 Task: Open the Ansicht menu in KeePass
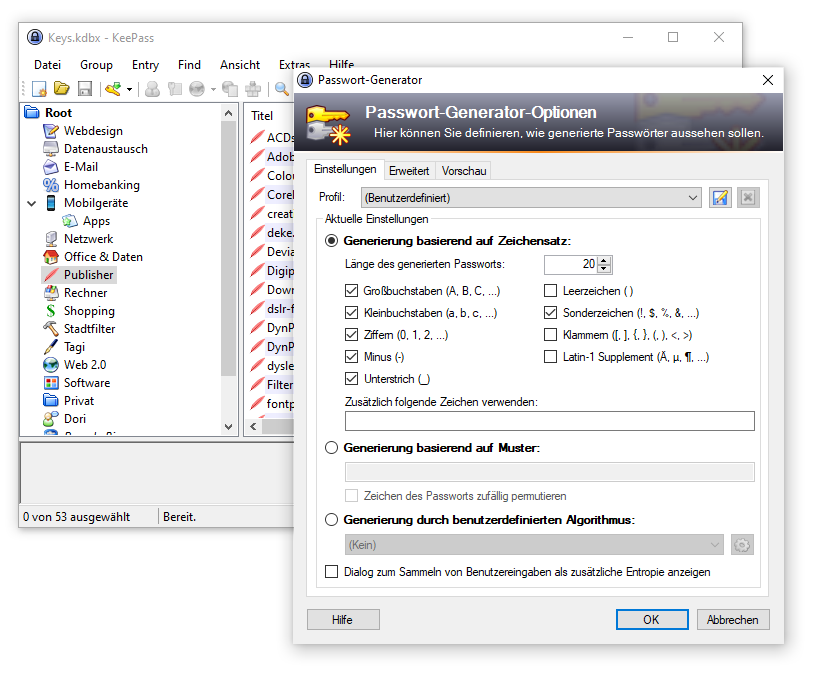pos(240,65)
